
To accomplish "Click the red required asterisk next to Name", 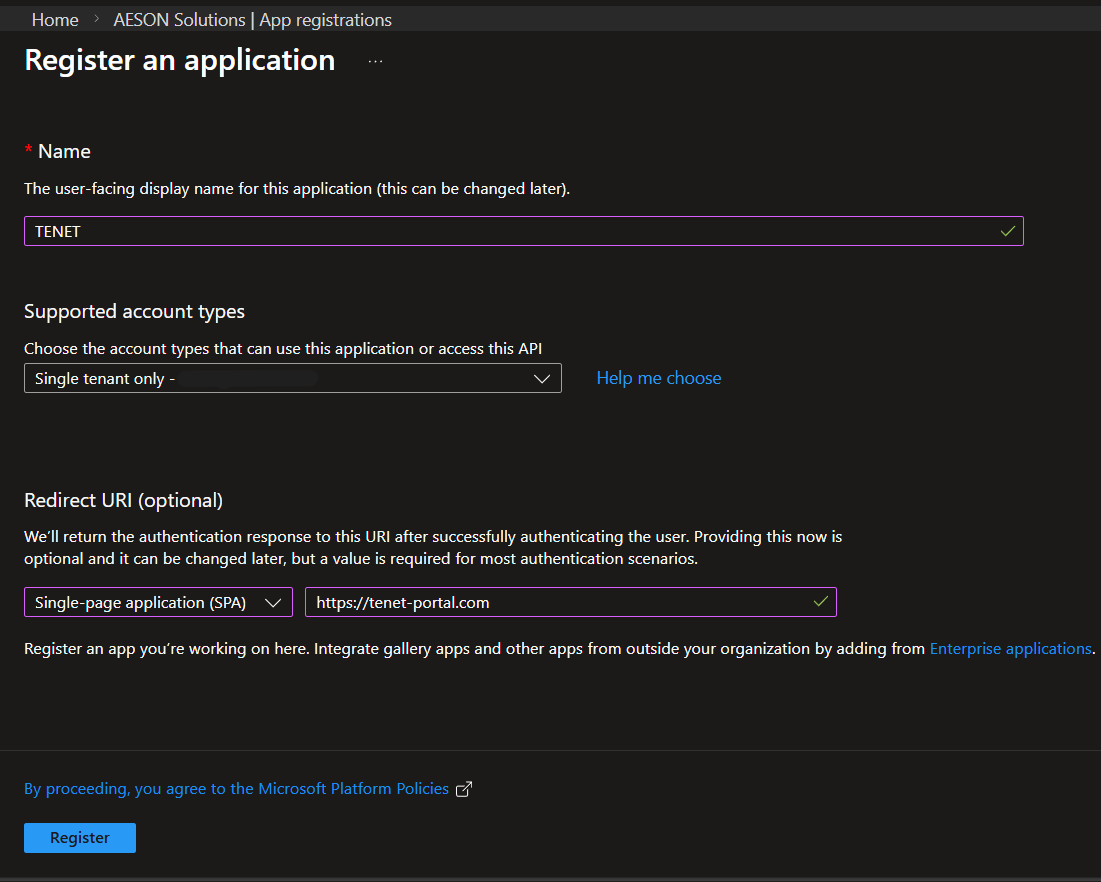I will (27, 150).
